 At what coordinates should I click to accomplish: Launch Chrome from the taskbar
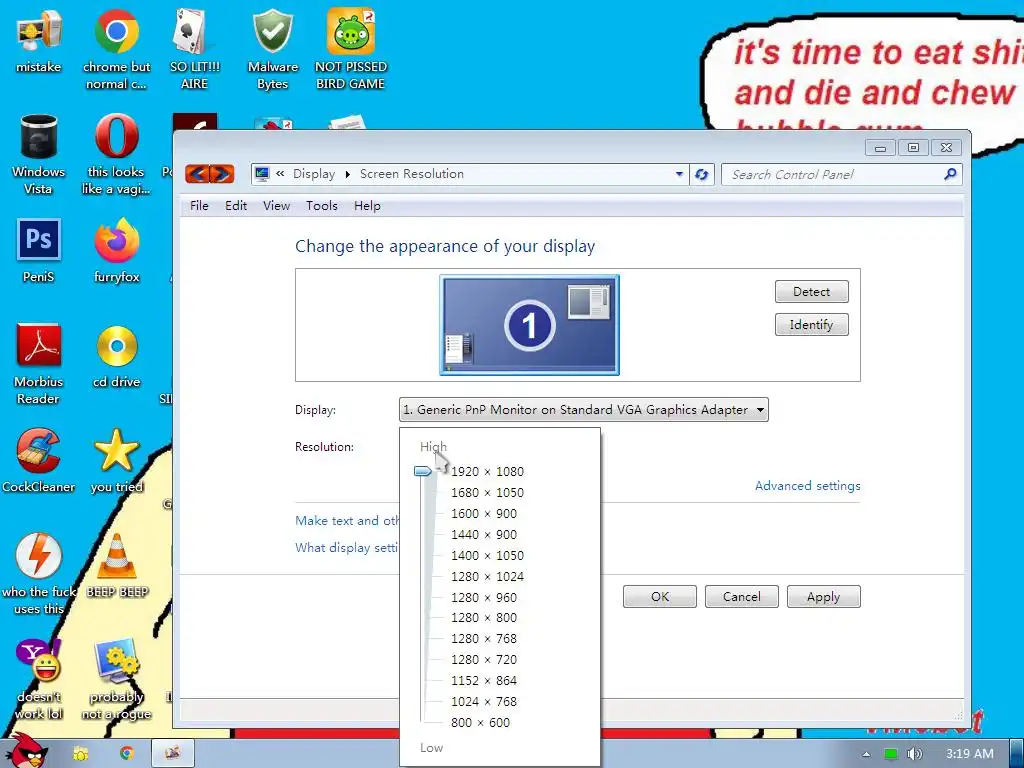[127, 753]
